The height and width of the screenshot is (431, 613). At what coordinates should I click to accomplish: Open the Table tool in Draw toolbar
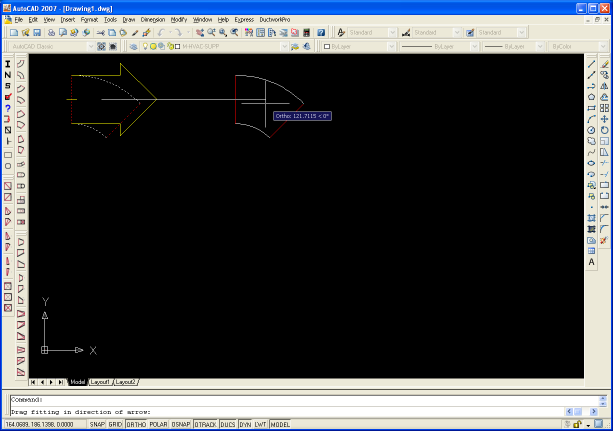click(x=591, y=251)
